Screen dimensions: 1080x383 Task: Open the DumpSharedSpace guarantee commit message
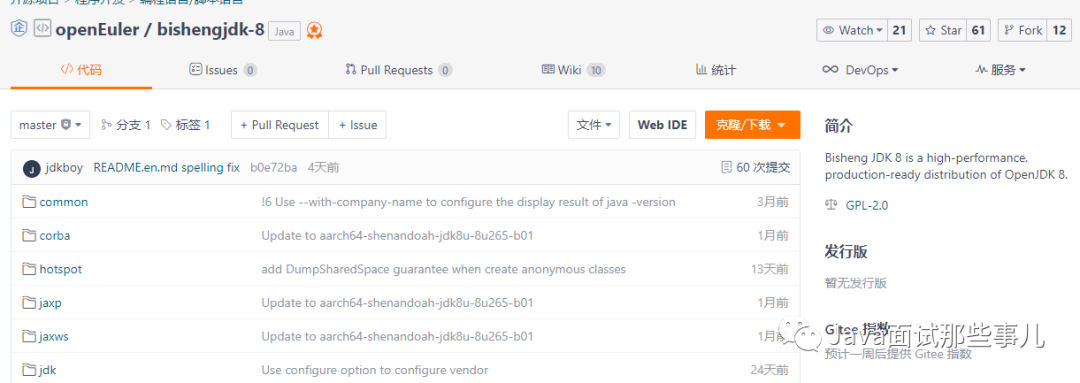[x=444, y=269]
